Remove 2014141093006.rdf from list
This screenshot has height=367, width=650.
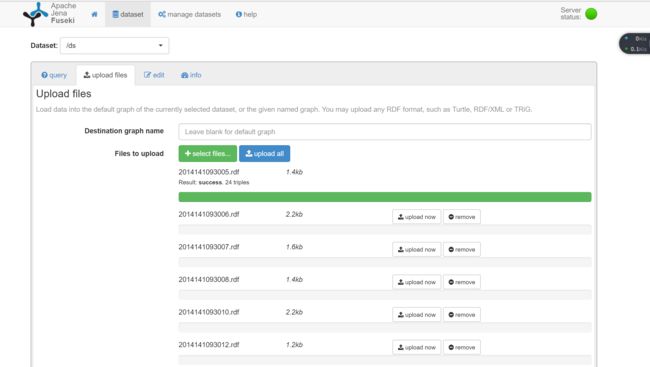pos(462,217)
